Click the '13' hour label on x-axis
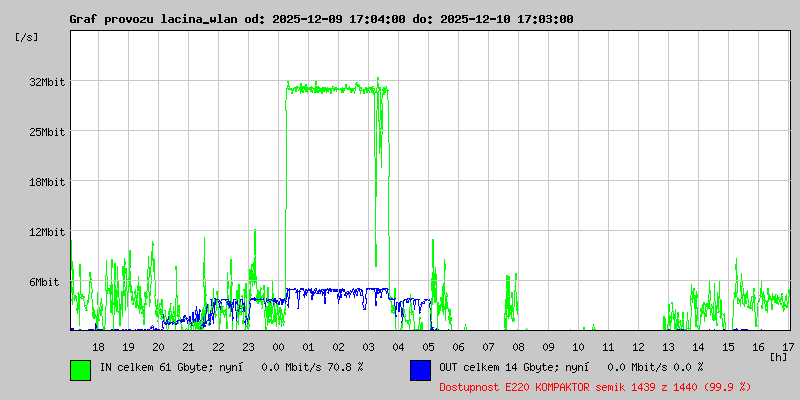Screen dimensions: 800x400 click(668, 347)
